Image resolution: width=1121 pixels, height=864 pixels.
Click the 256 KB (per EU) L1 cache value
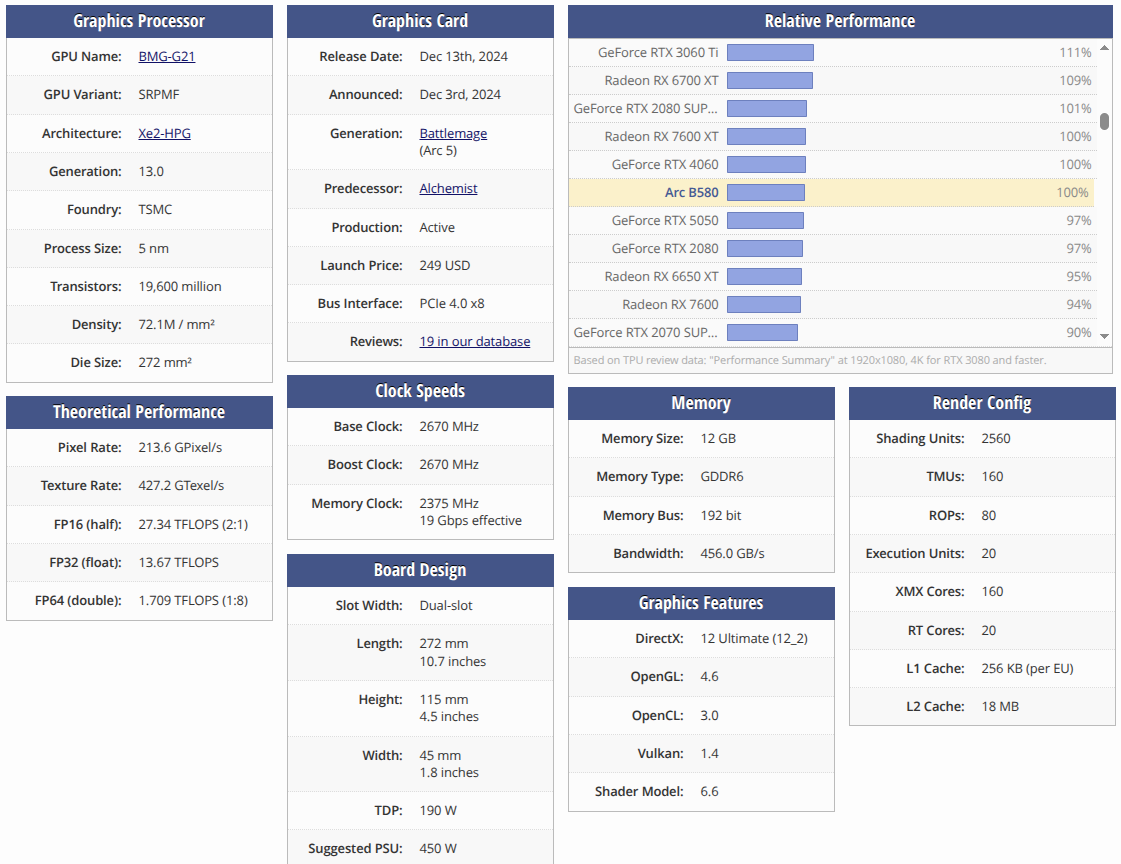click(x=1027, y=668)
